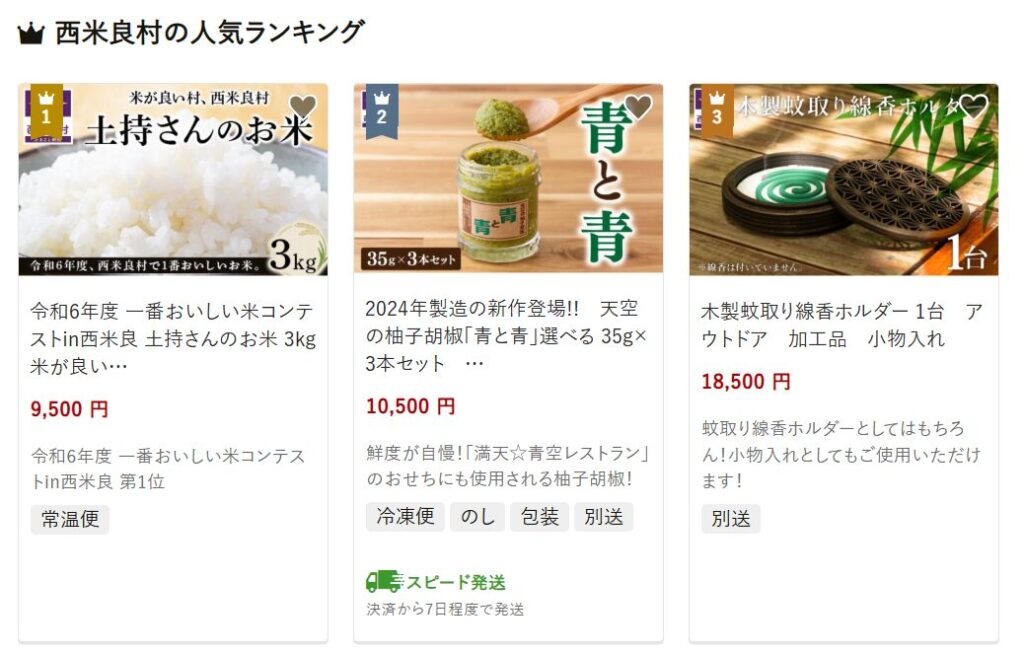Select the 包装 tag

[539, 517]
